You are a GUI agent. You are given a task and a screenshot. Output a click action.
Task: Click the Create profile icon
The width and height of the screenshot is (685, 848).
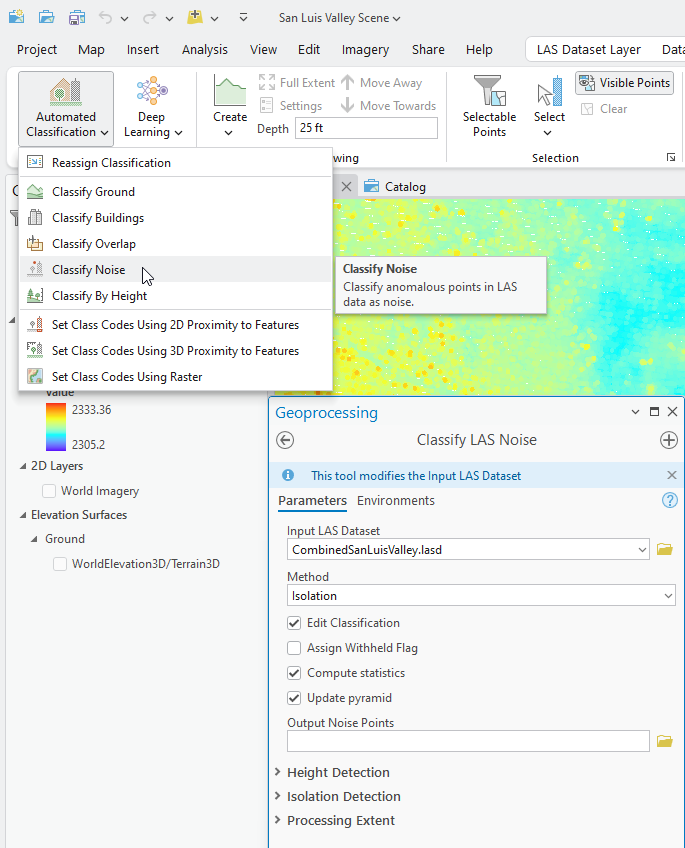pos(229,95)
